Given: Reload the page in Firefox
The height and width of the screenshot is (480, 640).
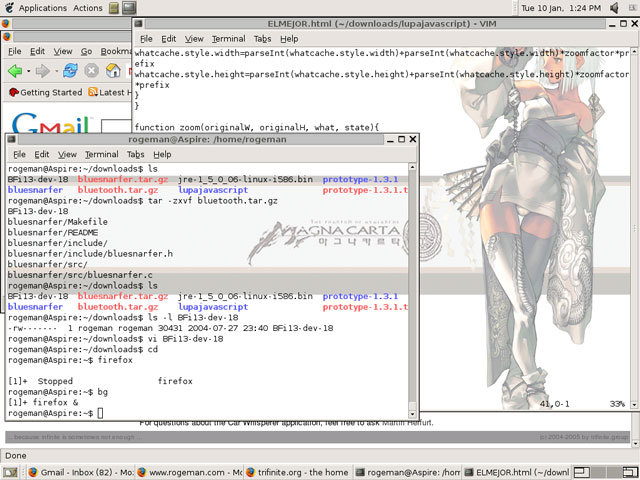Looking at the screenshot, I should [x=70, y=71].
